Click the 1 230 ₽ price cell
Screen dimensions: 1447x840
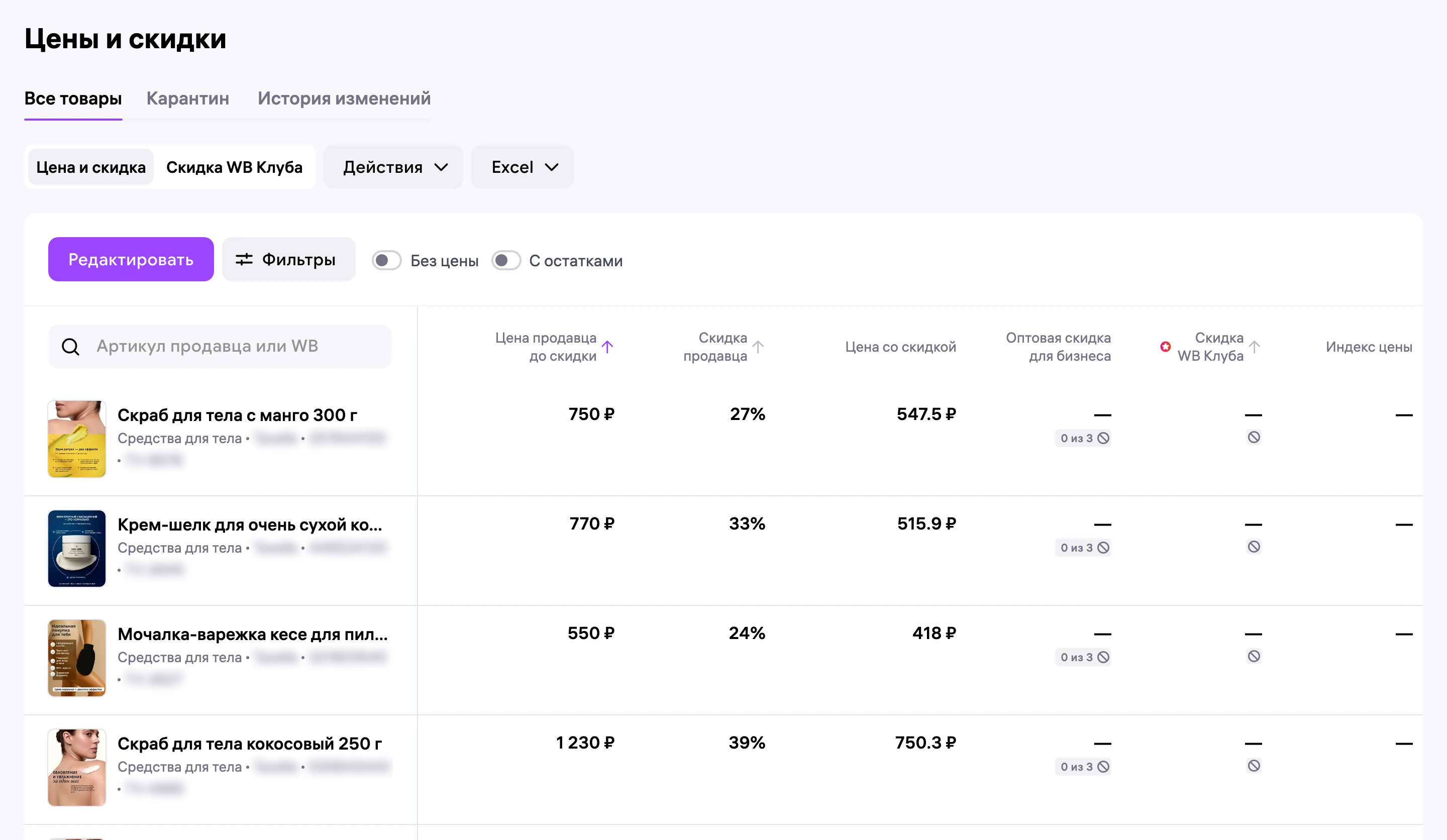[x=585, y=743]
